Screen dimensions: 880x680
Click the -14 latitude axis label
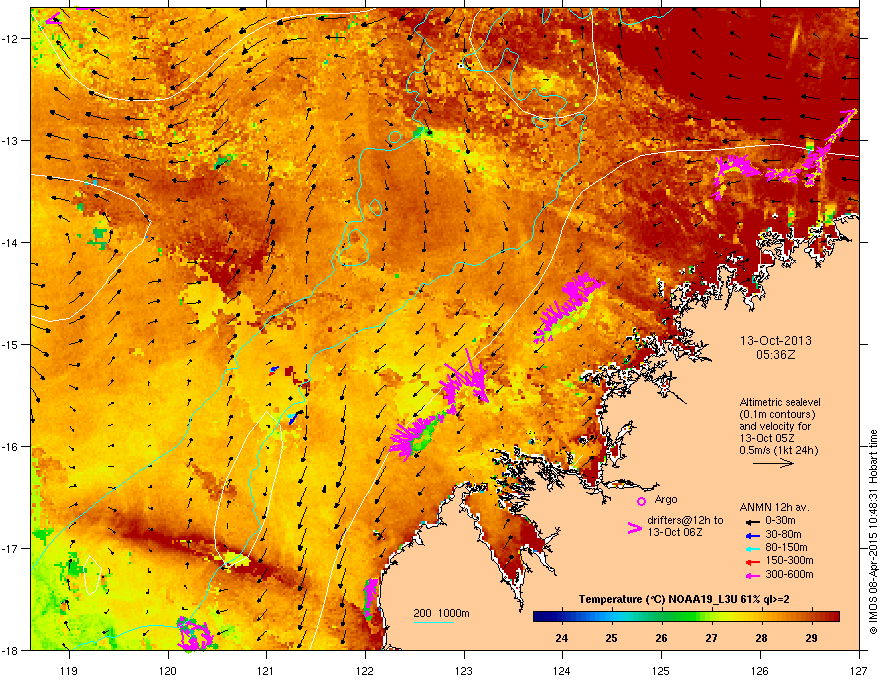click(10, 242)
